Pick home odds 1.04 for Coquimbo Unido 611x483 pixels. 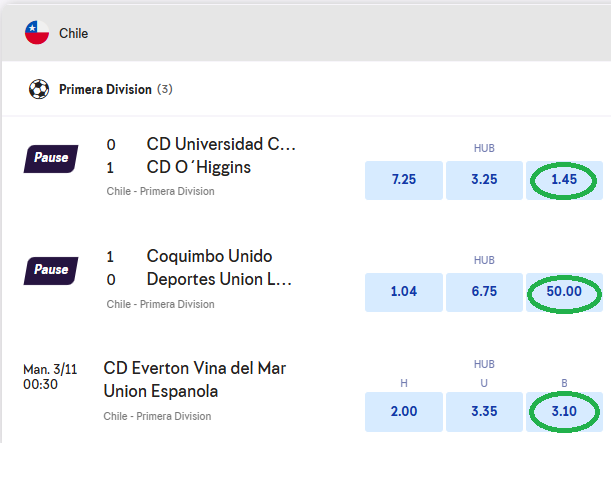404,292
